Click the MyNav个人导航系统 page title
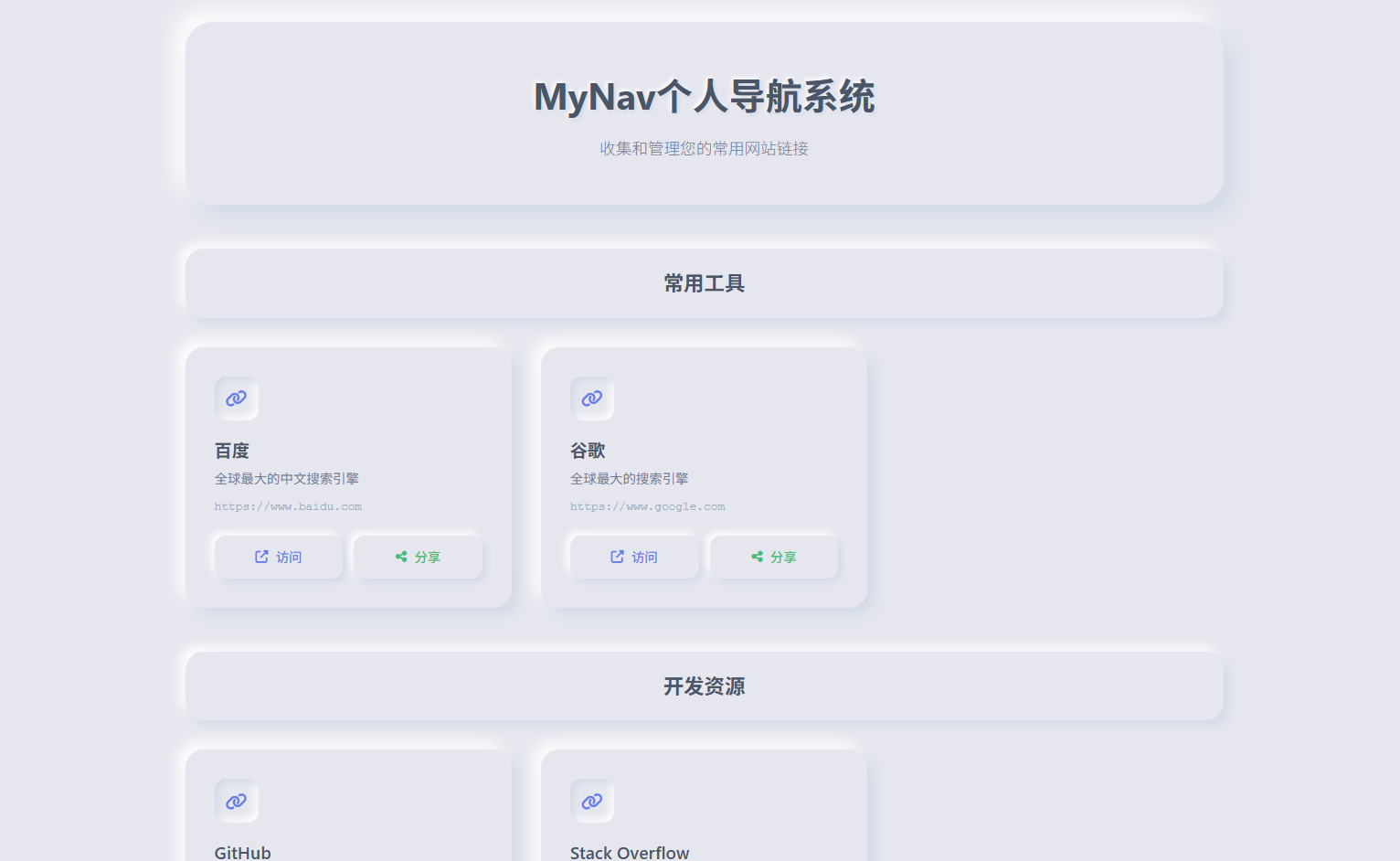This screenshot has width=1400, height=861. [705, 97]
